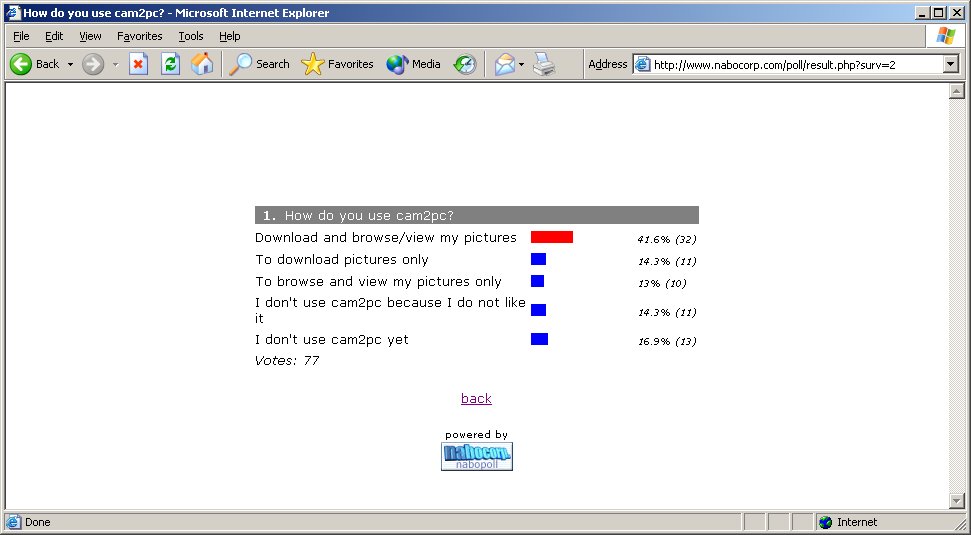The image size is (971, 535).
Task: Refresh the page with the green arrows icon
Action: pyautogui.click(x=170, y=64)
